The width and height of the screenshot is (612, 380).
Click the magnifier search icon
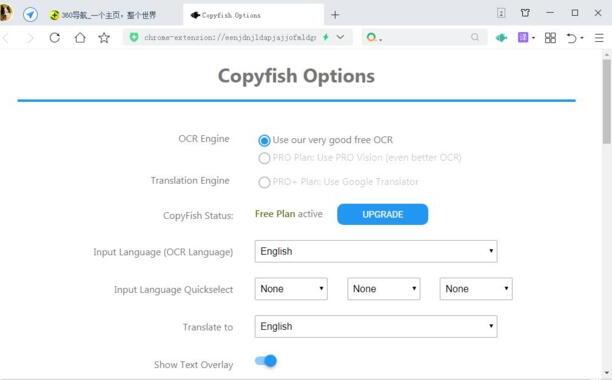click(475, 37)
